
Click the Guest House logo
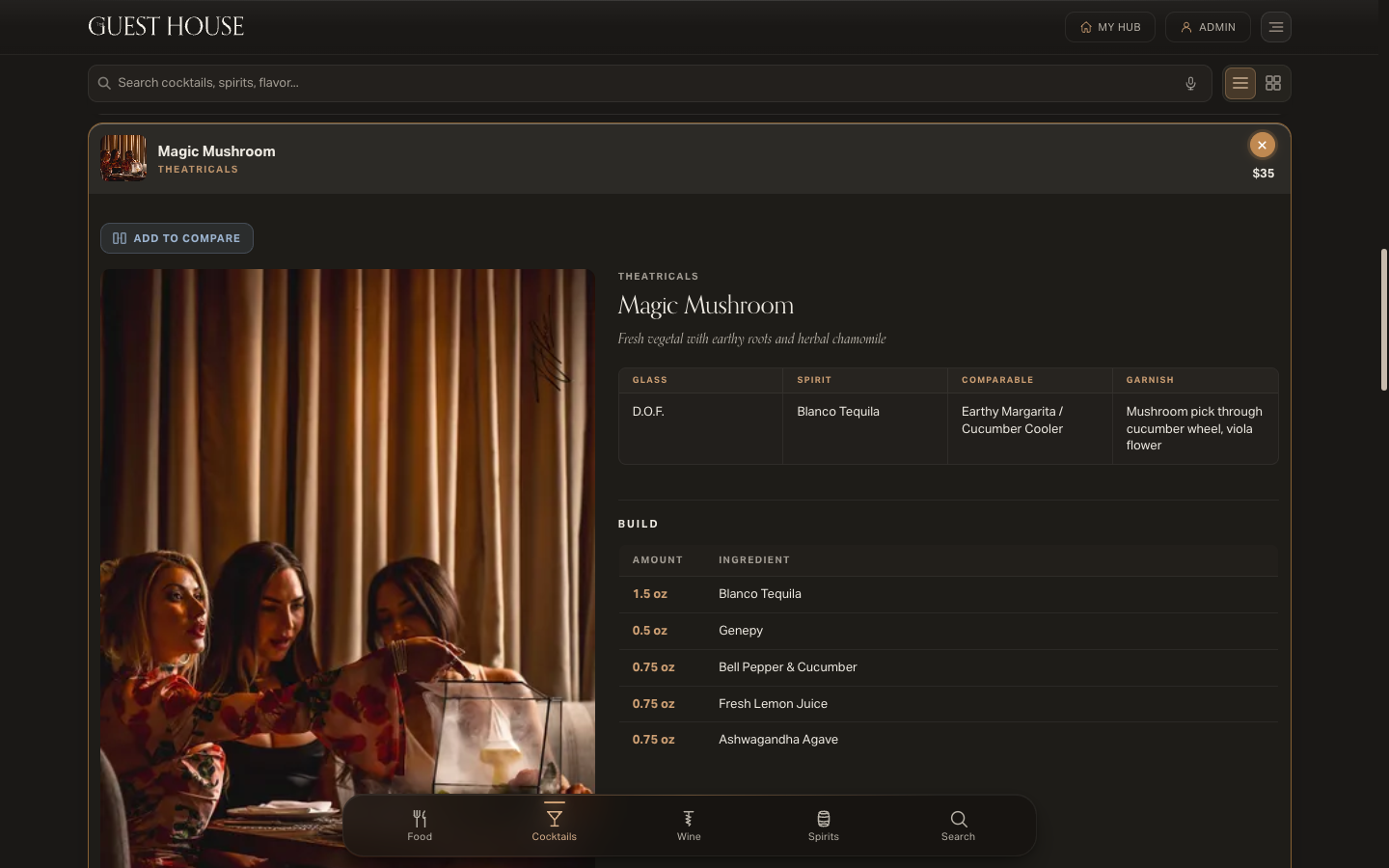[x=166, y=26]
